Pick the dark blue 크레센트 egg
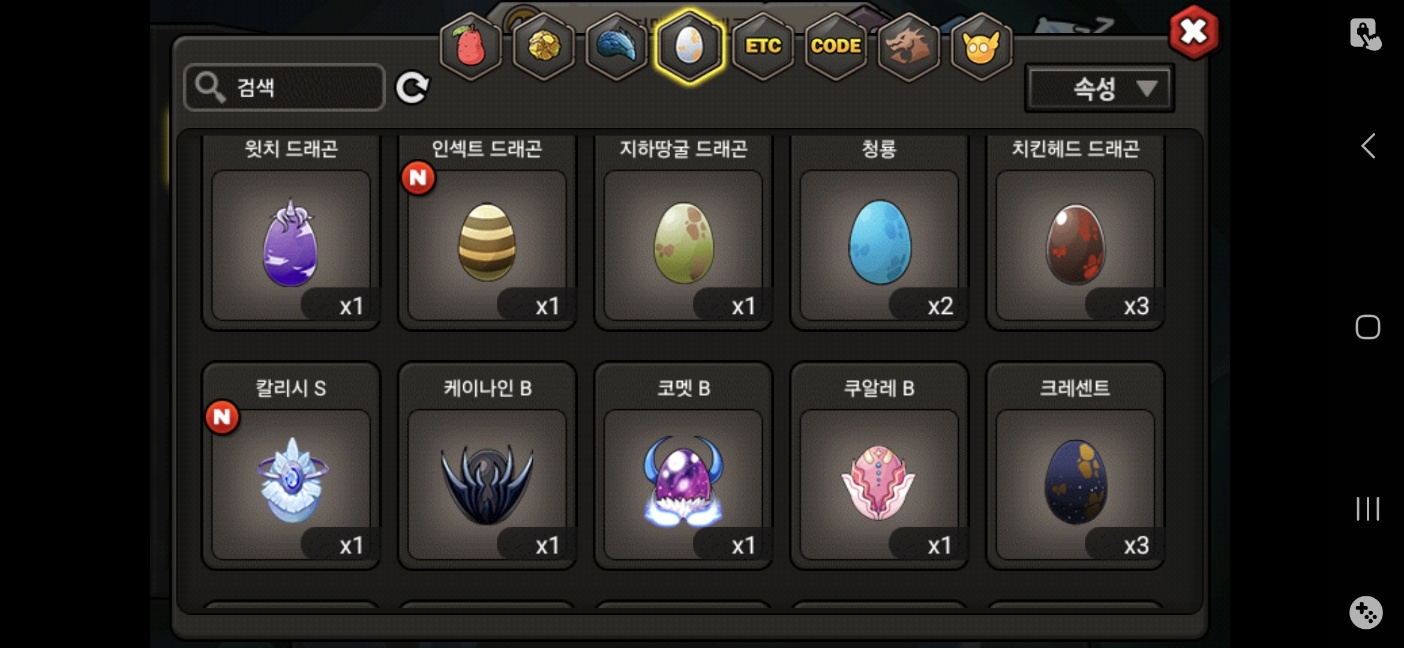Image resolution: width=1404 pixels, height=648 pixels. point(1075,465)
